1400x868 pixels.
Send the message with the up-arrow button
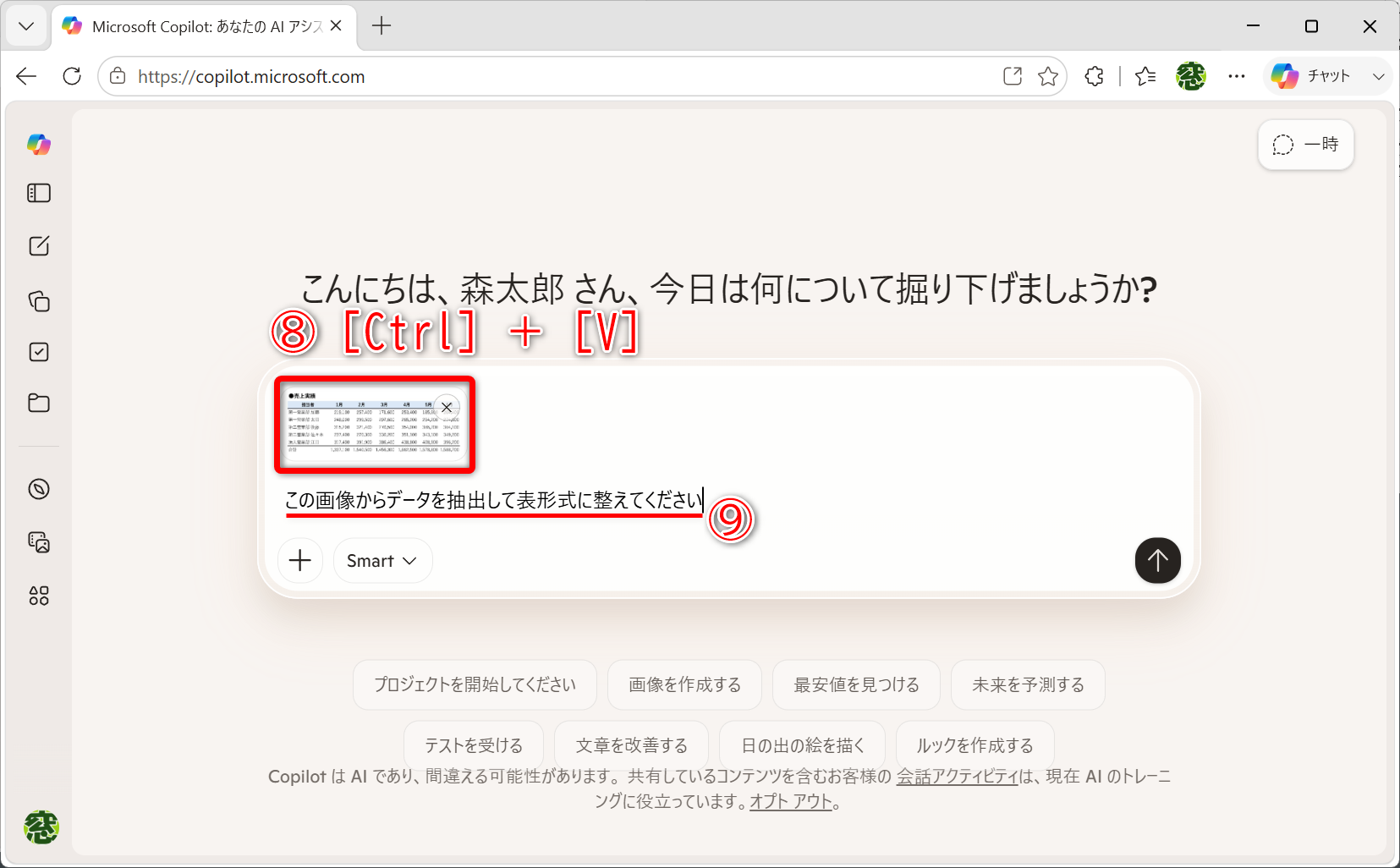pyautogui.click(x=1157, y=560)
